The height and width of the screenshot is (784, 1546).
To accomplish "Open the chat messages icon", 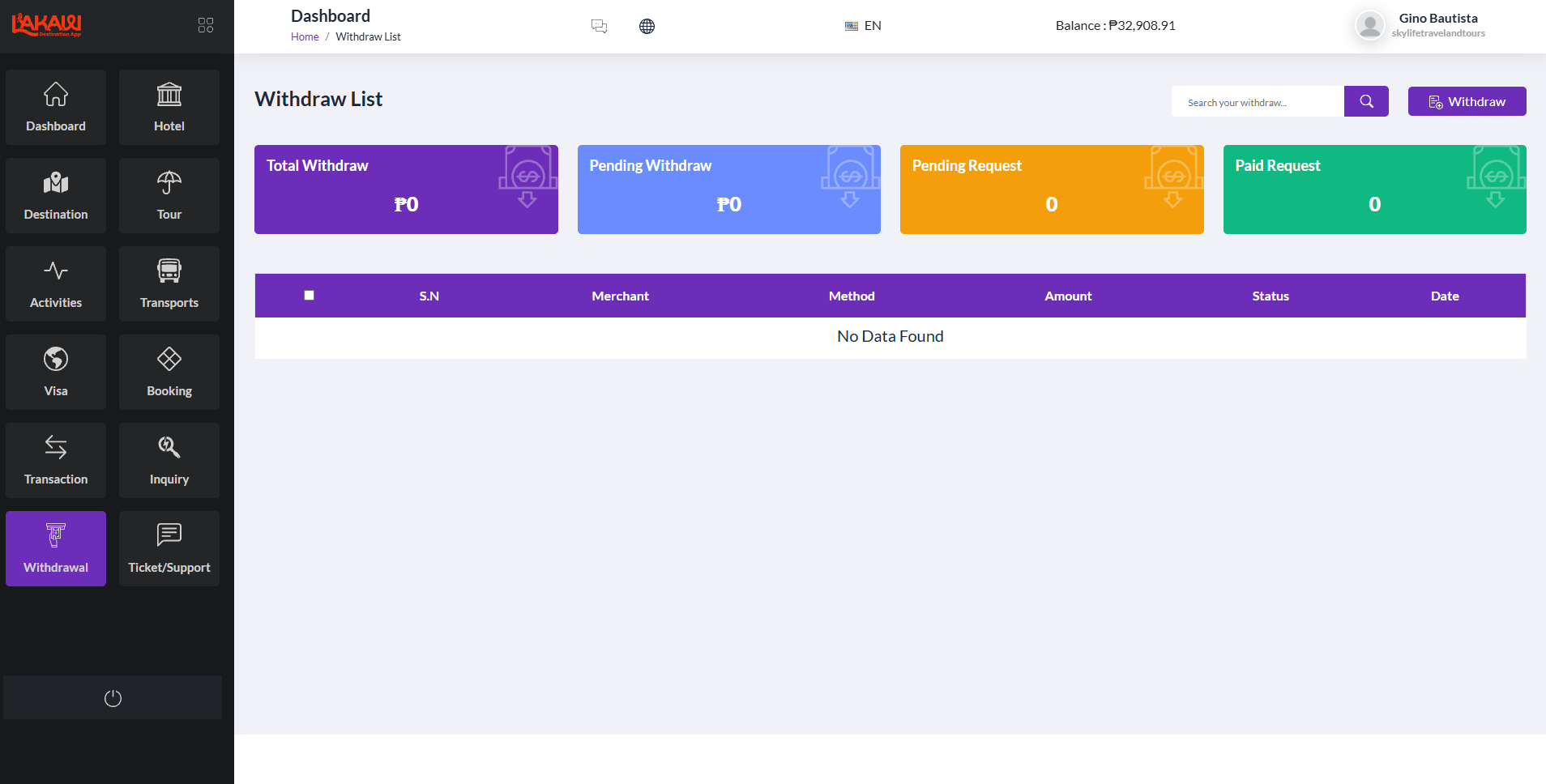I will click(599, 26).
